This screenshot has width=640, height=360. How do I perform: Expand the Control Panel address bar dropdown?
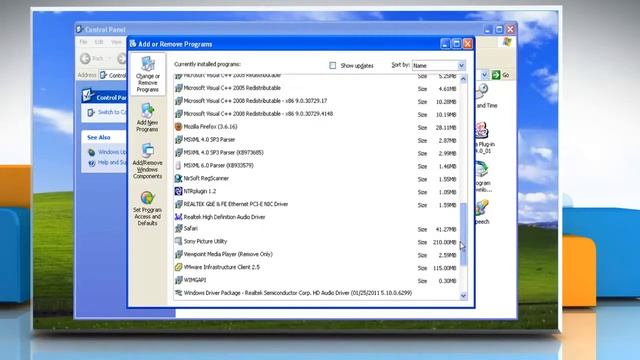tap(484, 75)
